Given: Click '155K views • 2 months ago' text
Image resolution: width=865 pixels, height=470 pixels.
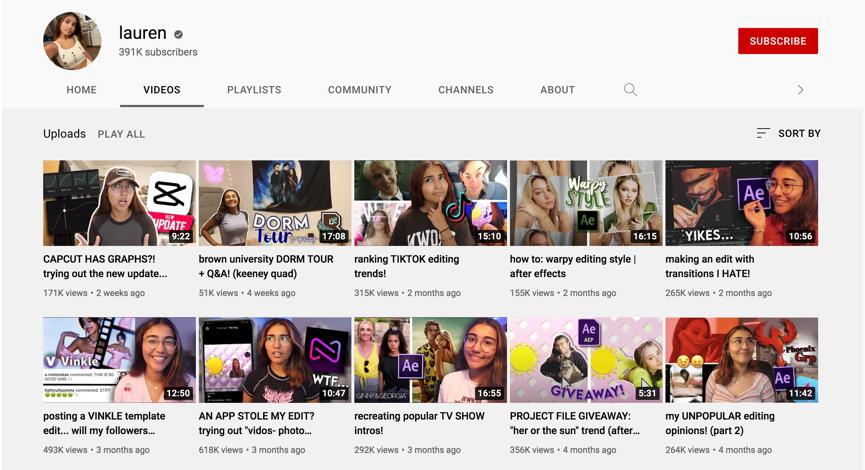Looking at the screenshot, I should [x=563, y=293].
